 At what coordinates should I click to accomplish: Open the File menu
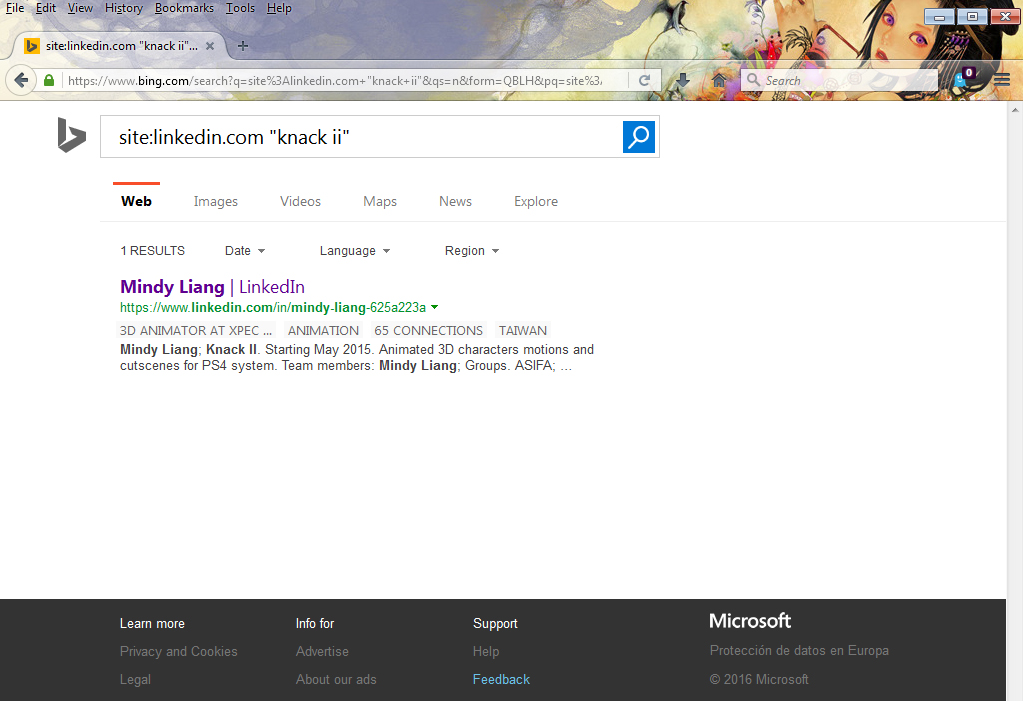[15, 8]
